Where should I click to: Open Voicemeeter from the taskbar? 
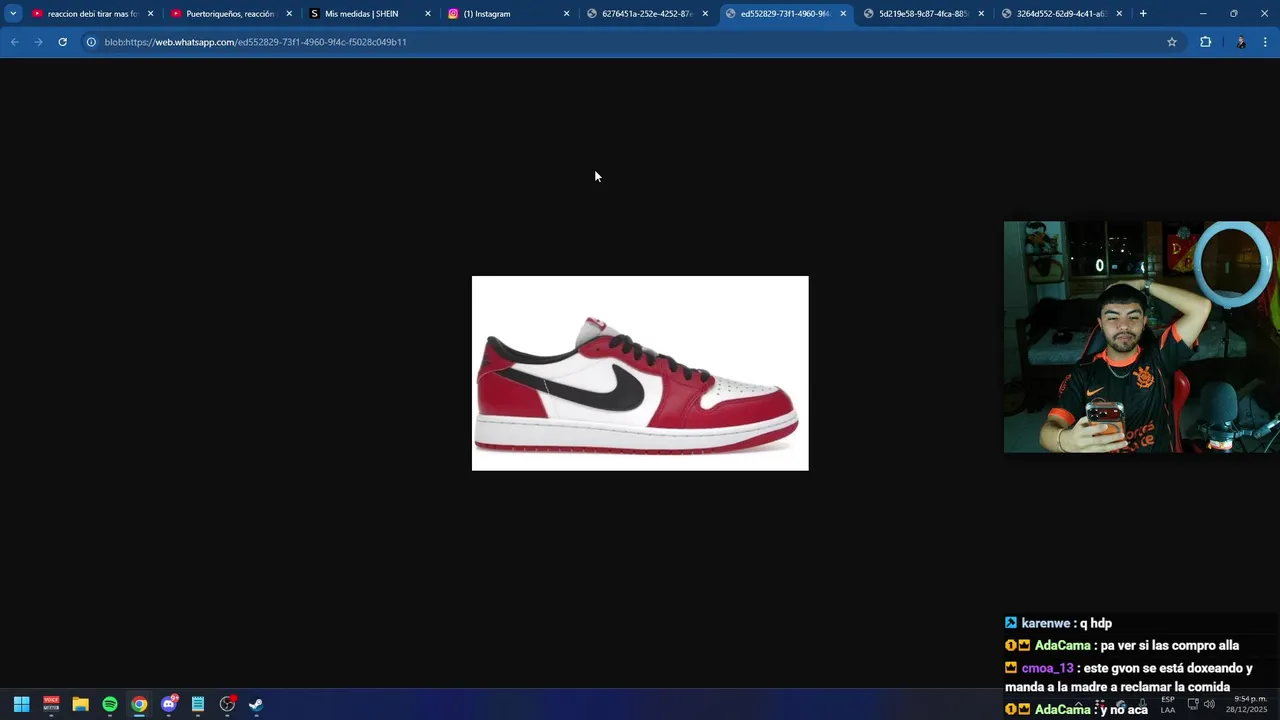51,704
